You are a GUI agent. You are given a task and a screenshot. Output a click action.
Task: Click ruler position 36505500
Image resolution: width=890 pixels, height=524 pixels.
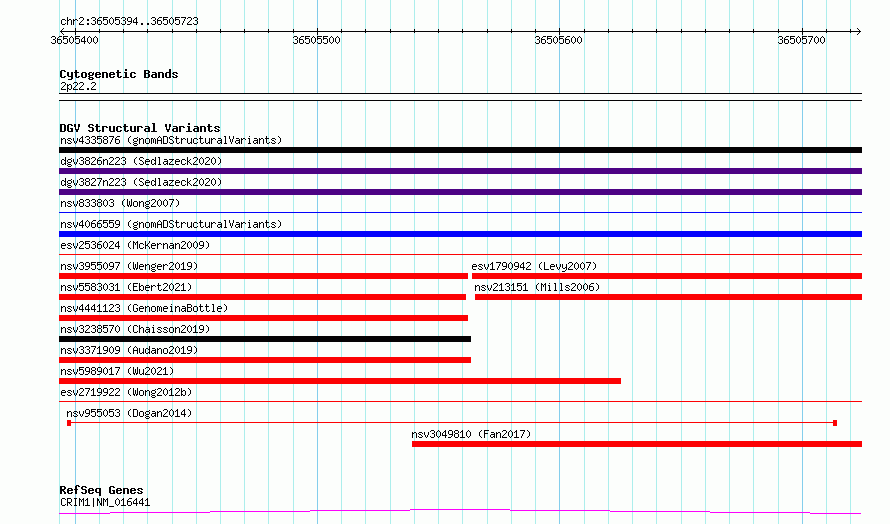tap(317, 40)
